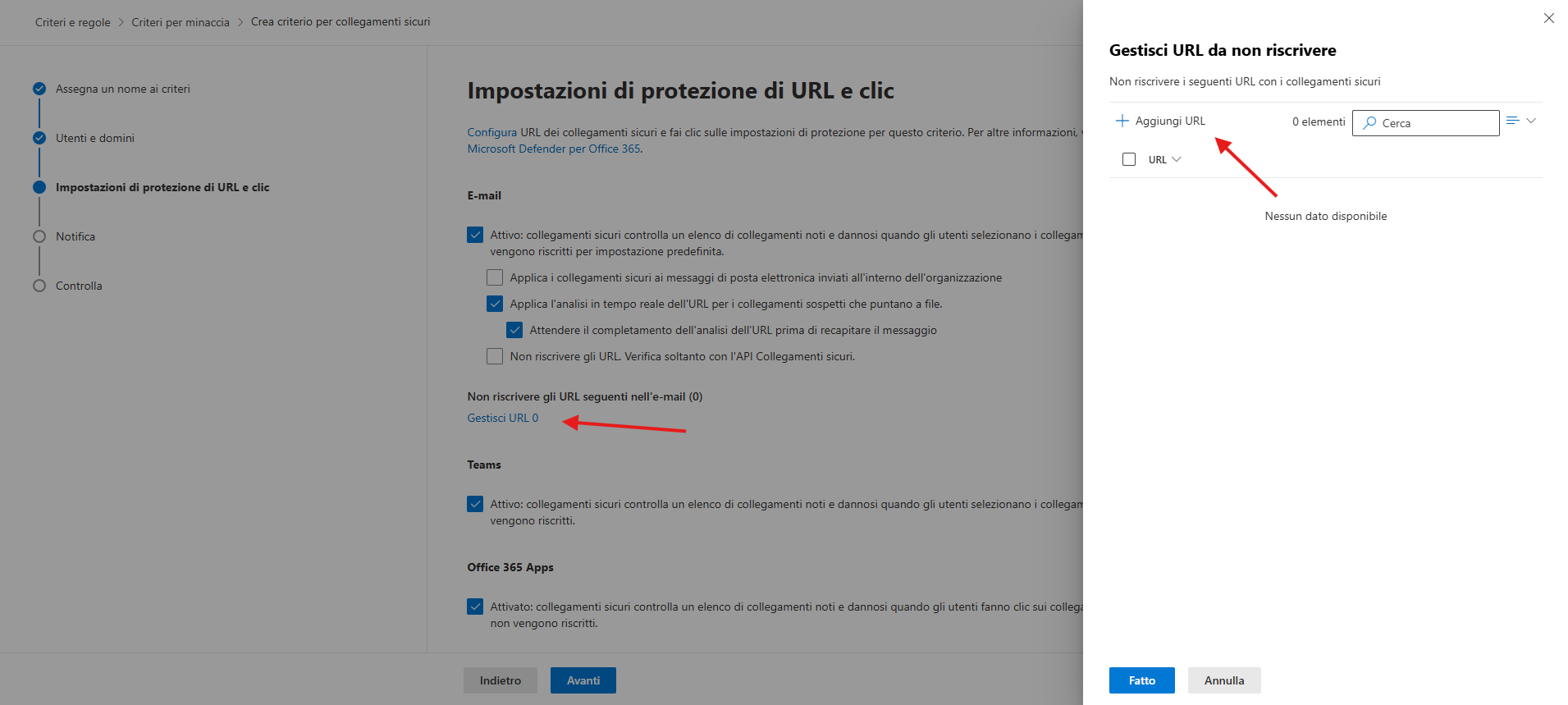Screen dimensions: 1568x705
Task: Click the Controlla step circle
Action: click(x=39, y=286)
